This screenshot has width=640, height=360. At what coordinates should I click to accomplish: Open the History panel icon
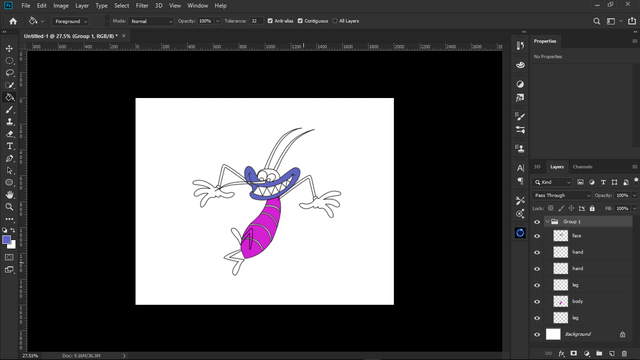[x=520, y=46]
